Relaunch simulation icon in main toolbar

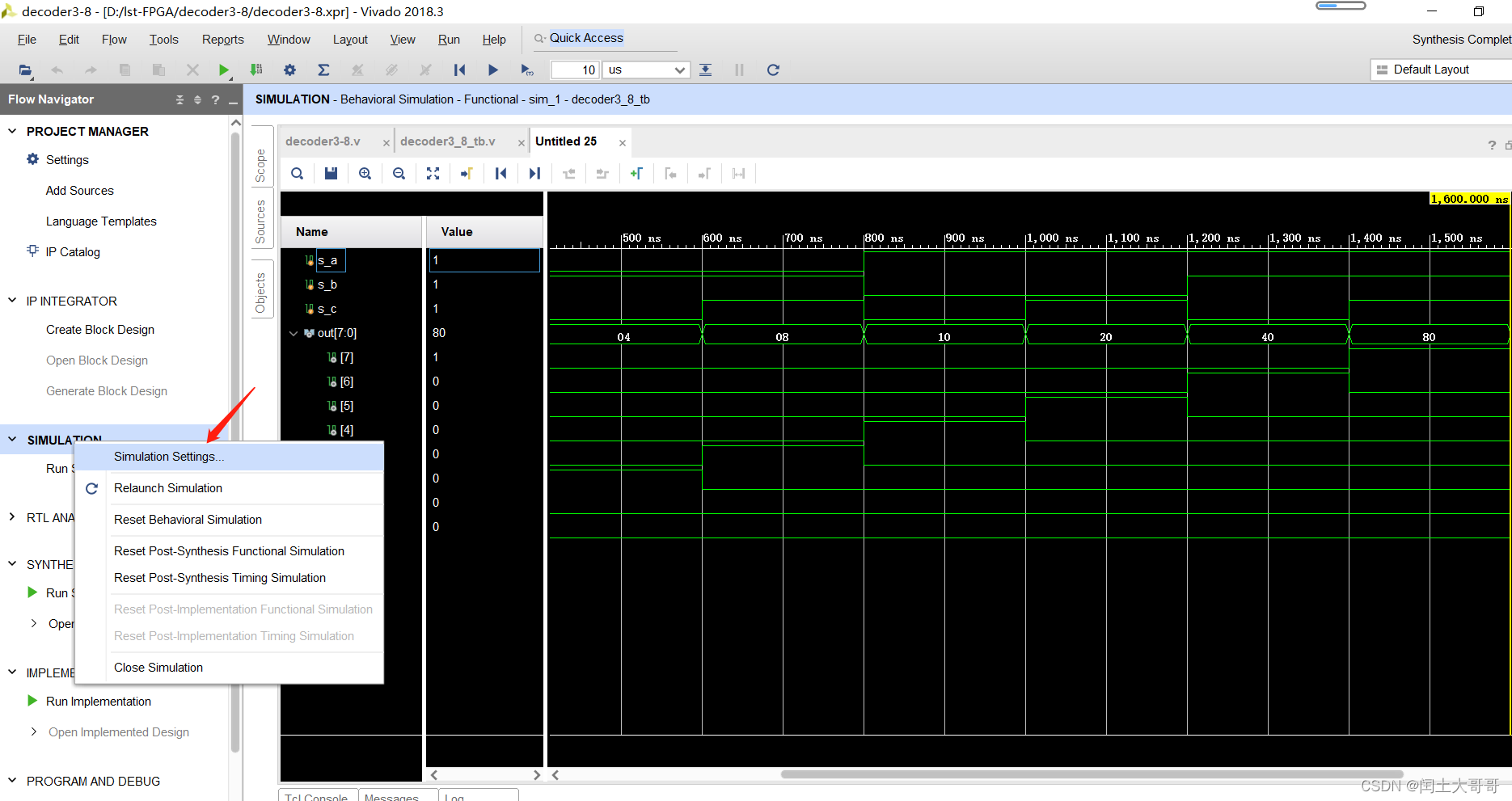[773, 70]
